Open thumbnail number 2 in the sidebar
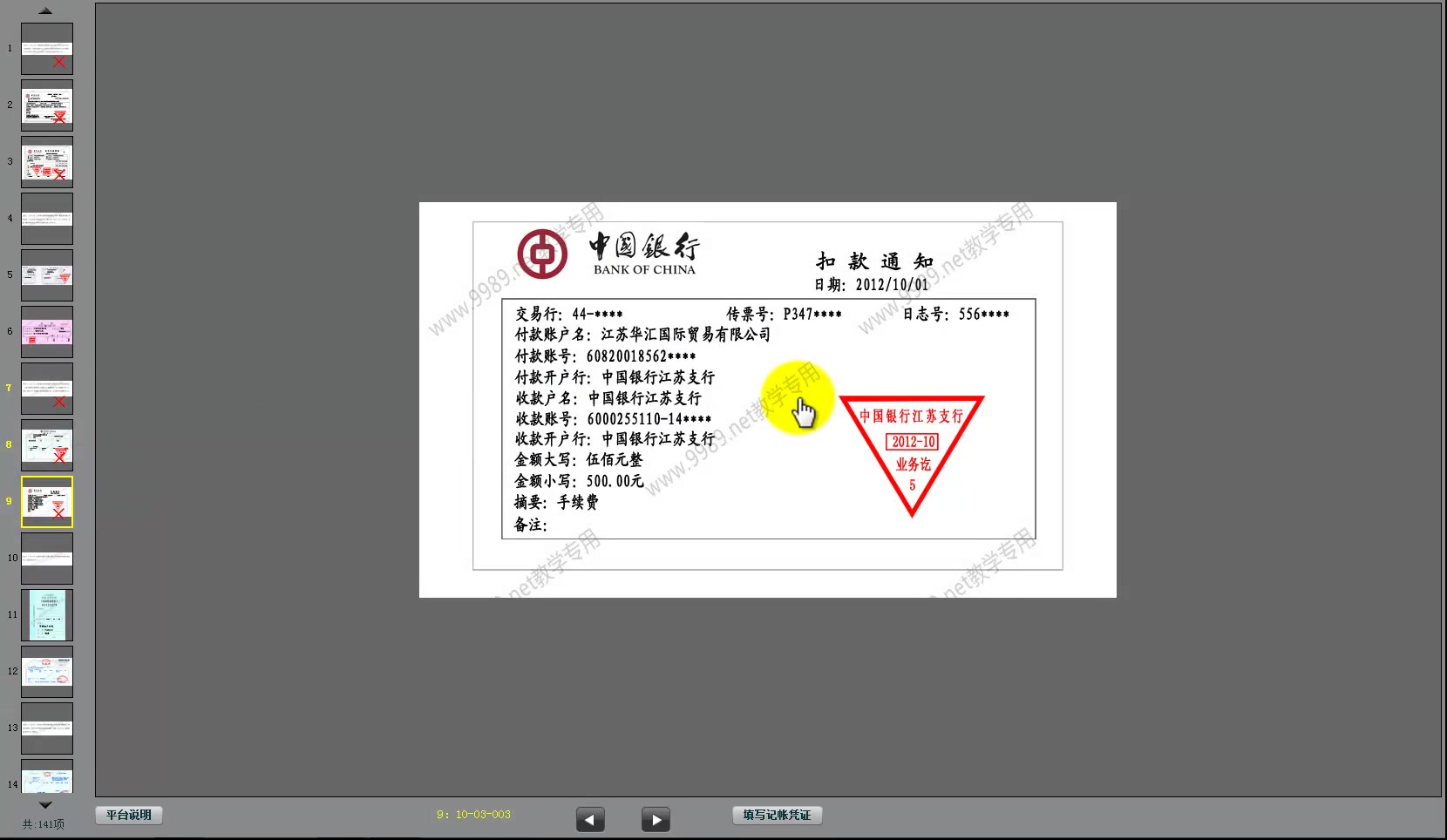 [x=47, y=105]
